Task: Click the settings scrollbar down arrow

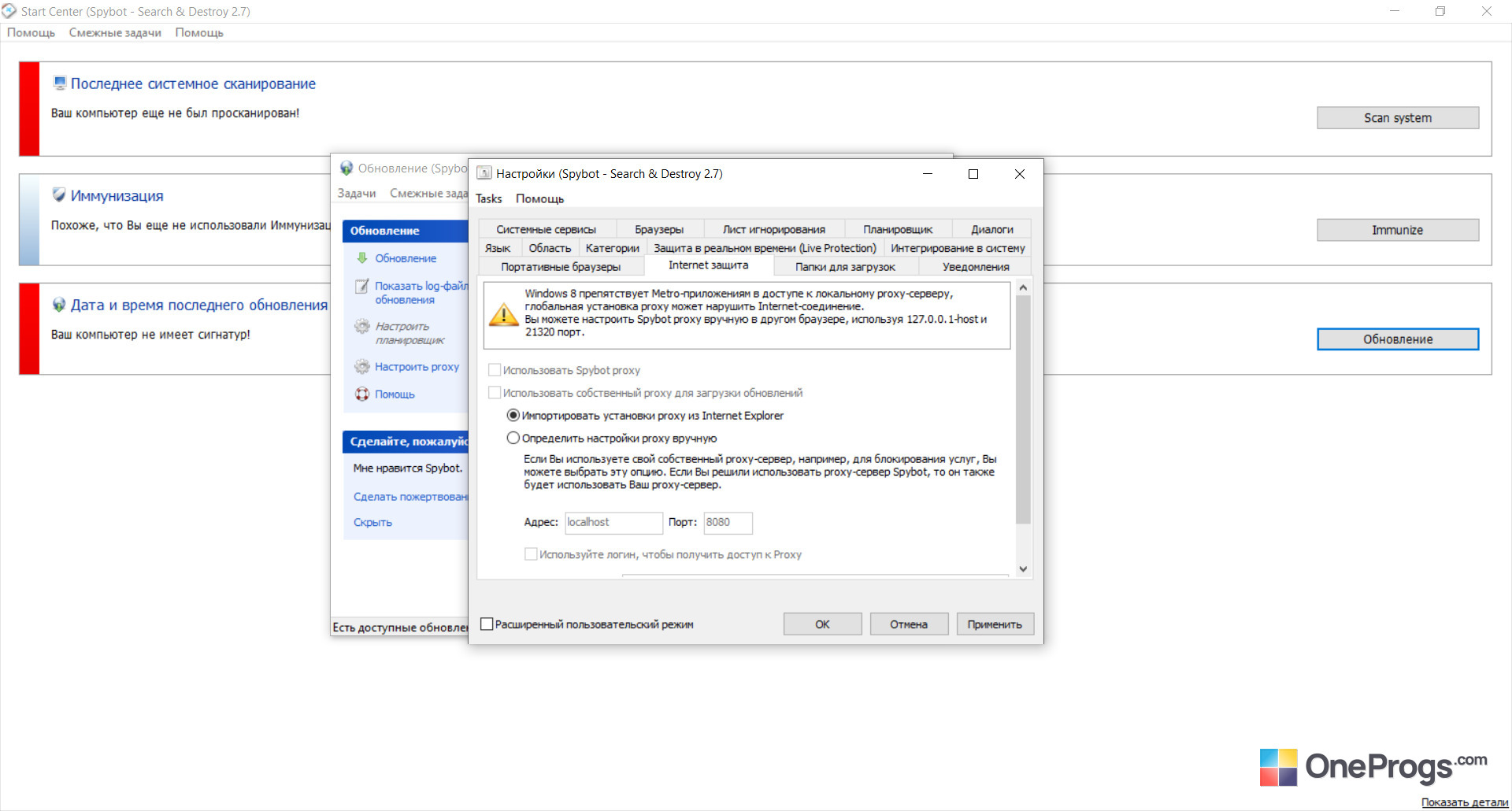Action: tap(1023, 568)
